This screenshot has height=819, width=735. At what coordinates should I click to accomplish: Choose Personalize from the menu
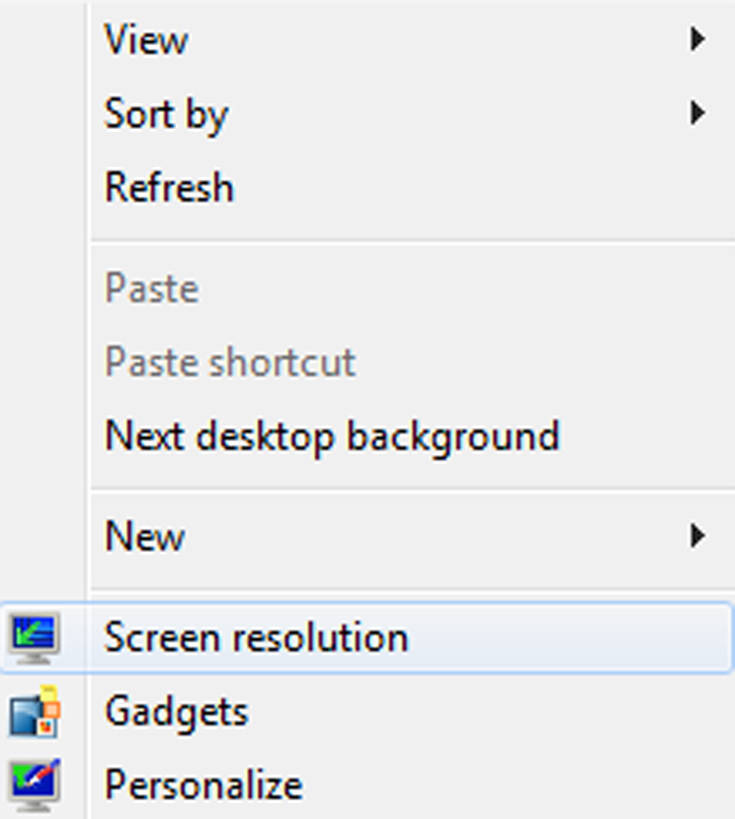[x=367, y=785]
